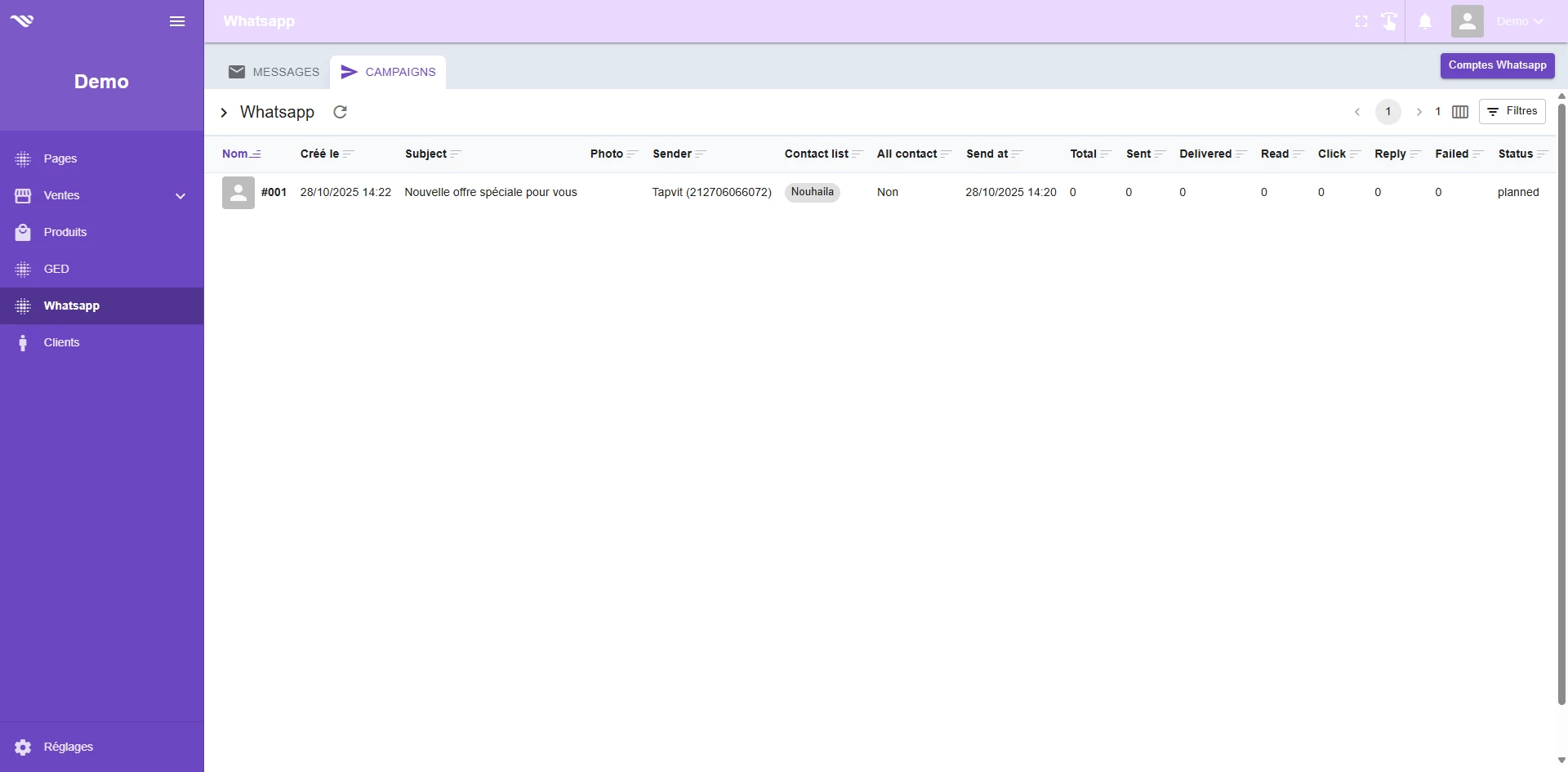Click the hamburger menu icon in sidebar

(177, 21)
